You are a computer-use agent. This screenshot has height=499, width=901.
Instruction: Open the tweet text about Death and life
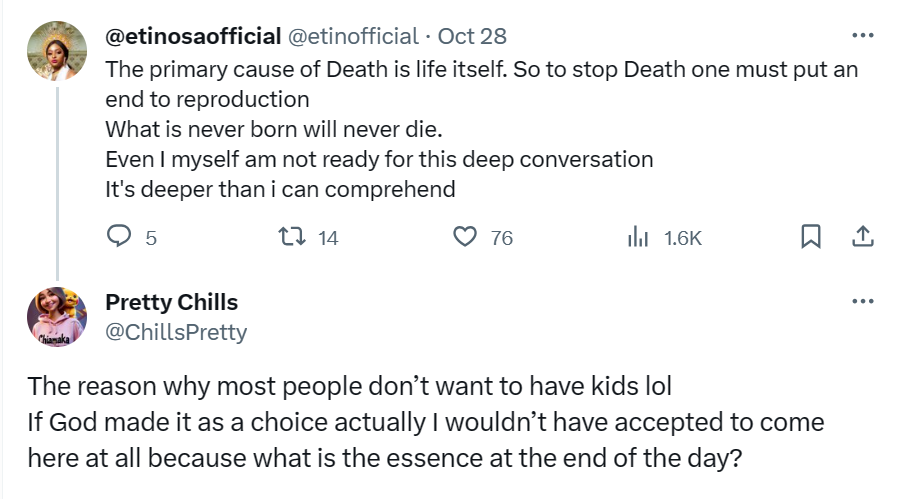(x=480, y=129)
